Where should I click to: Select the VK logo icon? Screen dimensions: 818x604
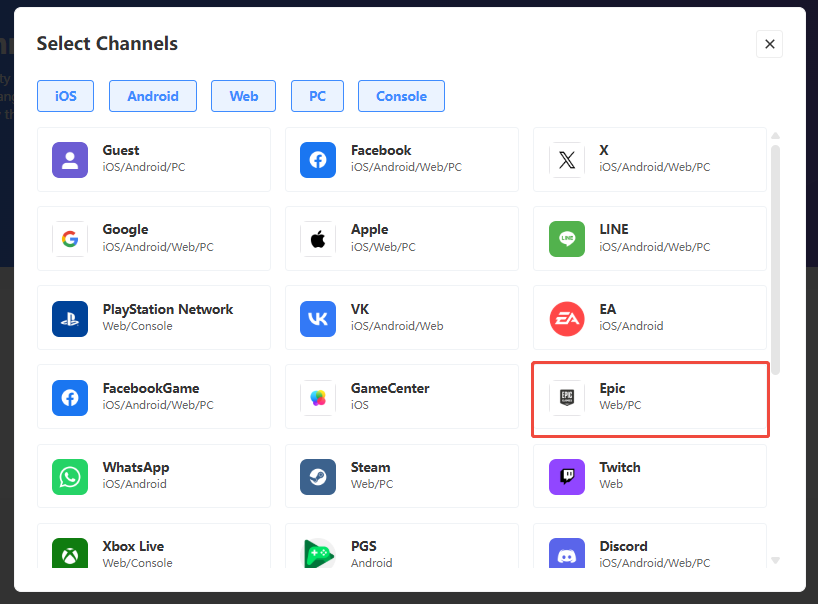[x=318, y=318]
